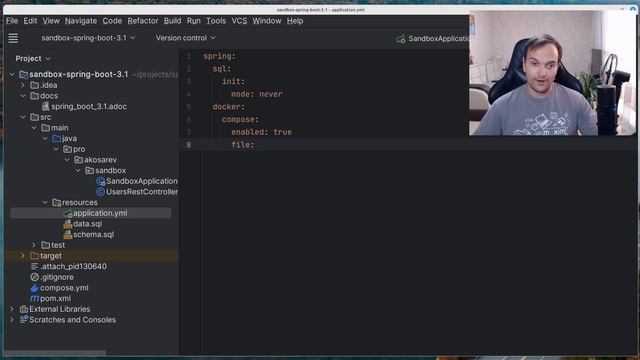This screenshot has width=640, height=360.
Task: Open the Window menu
Action: pos(267,21)
